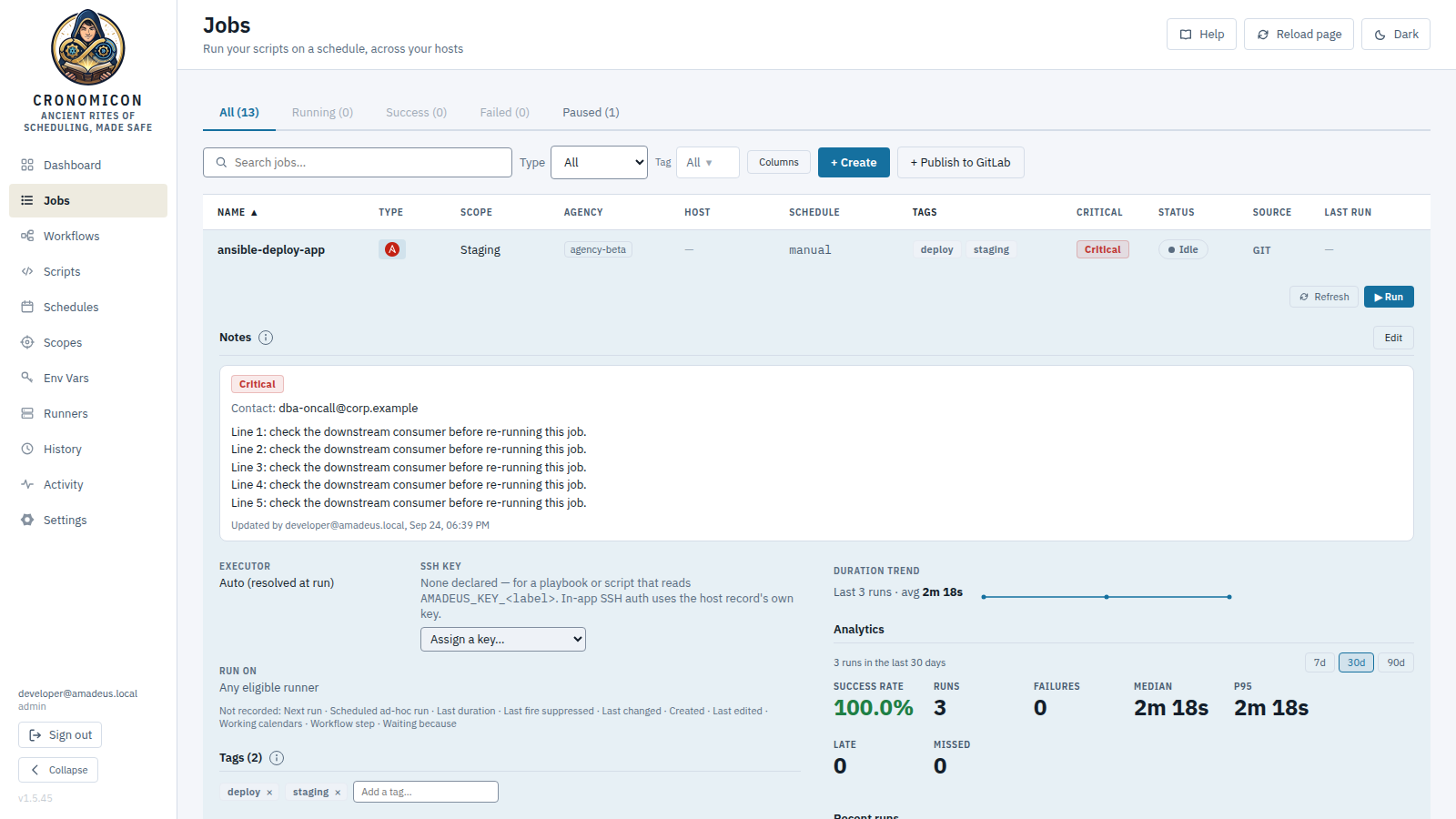
Task: Click the Critical badge in the job row
Action: [x=1103, y=249]
